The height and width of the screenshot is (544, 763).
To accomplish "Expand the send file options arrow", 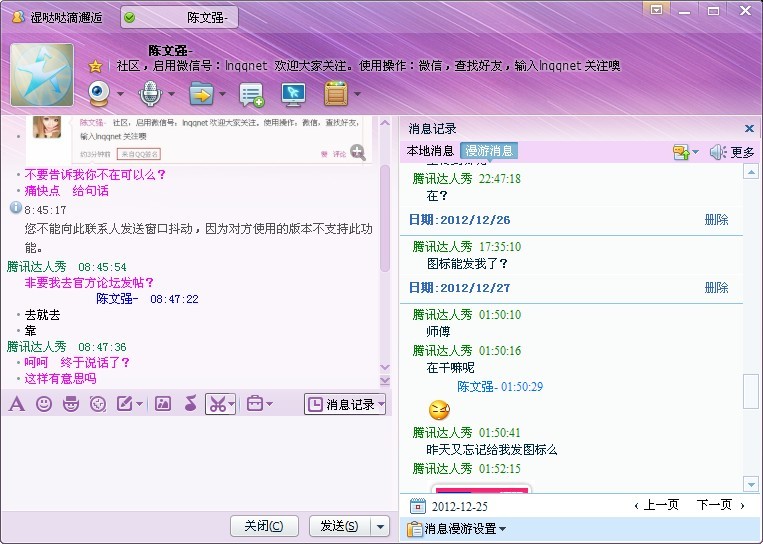I will (222, 94).
